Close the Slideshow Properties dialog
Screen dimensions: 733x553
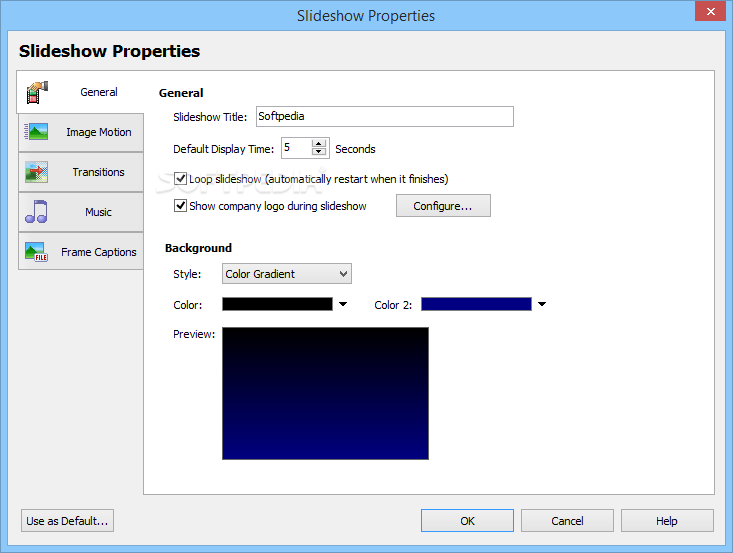(710, 11)
